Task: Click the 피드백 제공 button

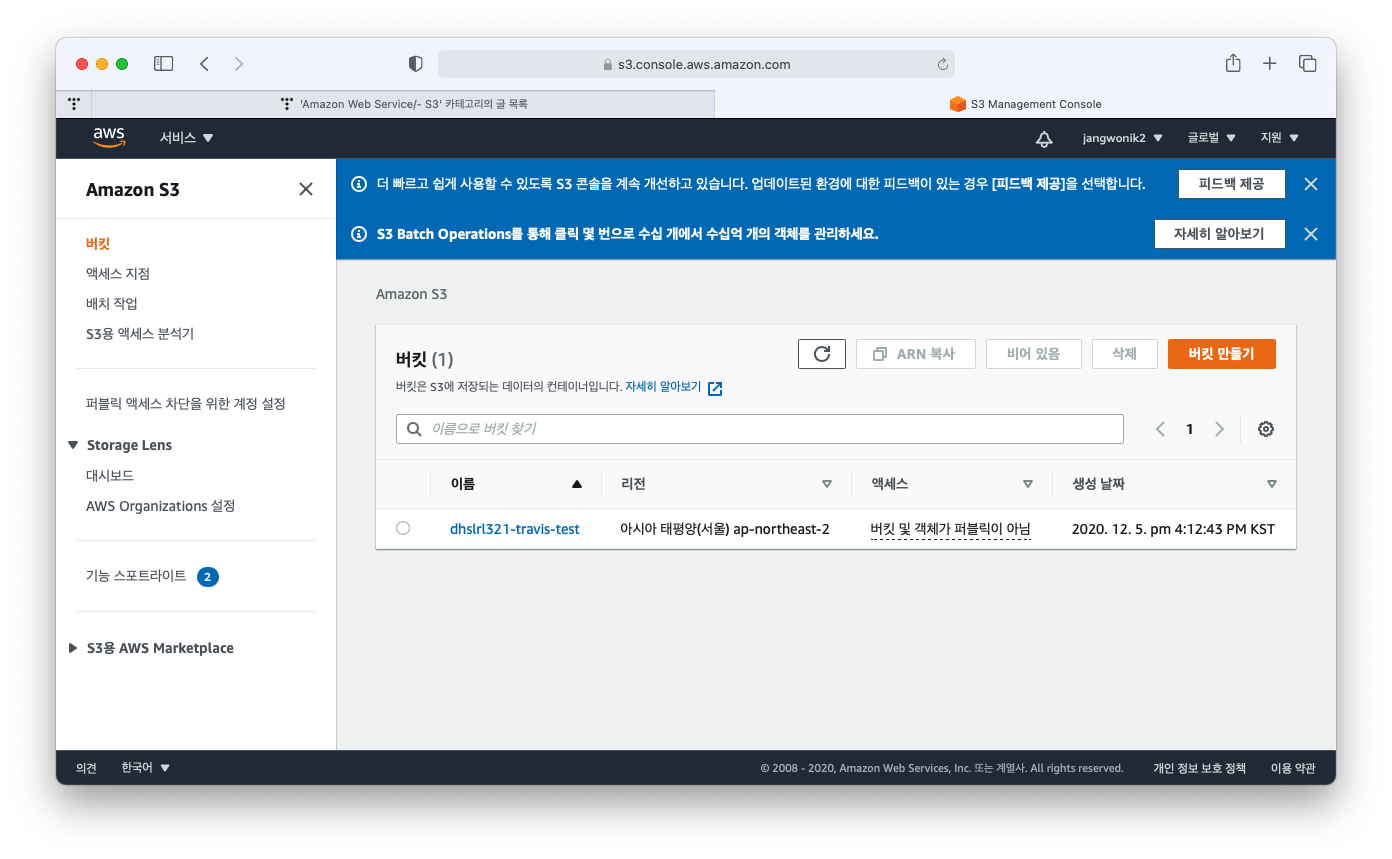Action: pyautogui.click(x=1231, y=184)
